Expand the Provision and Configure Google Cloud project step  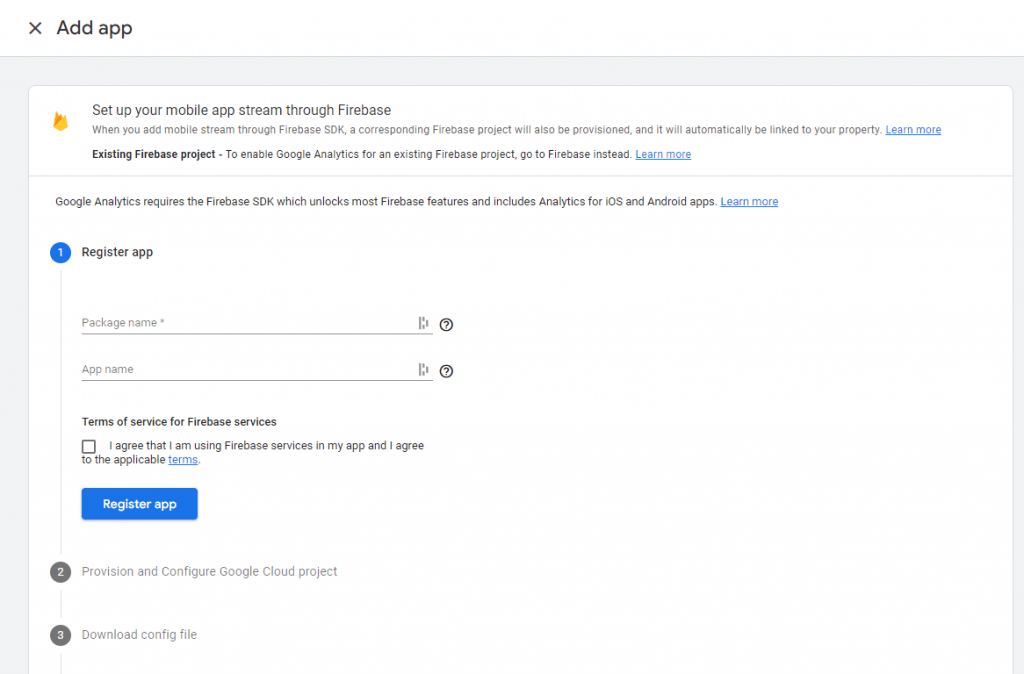(209, 571)
